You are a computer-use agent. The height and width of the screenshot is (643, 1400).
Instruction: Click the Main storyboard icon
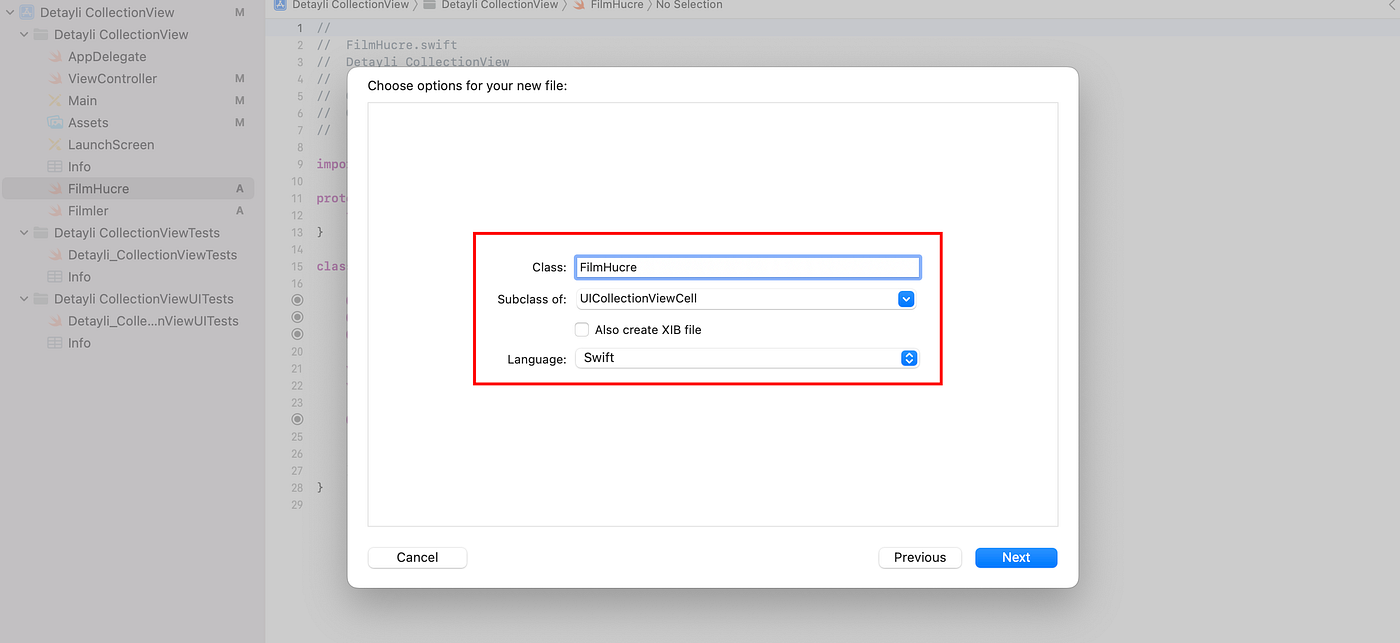tap(53, 100)
